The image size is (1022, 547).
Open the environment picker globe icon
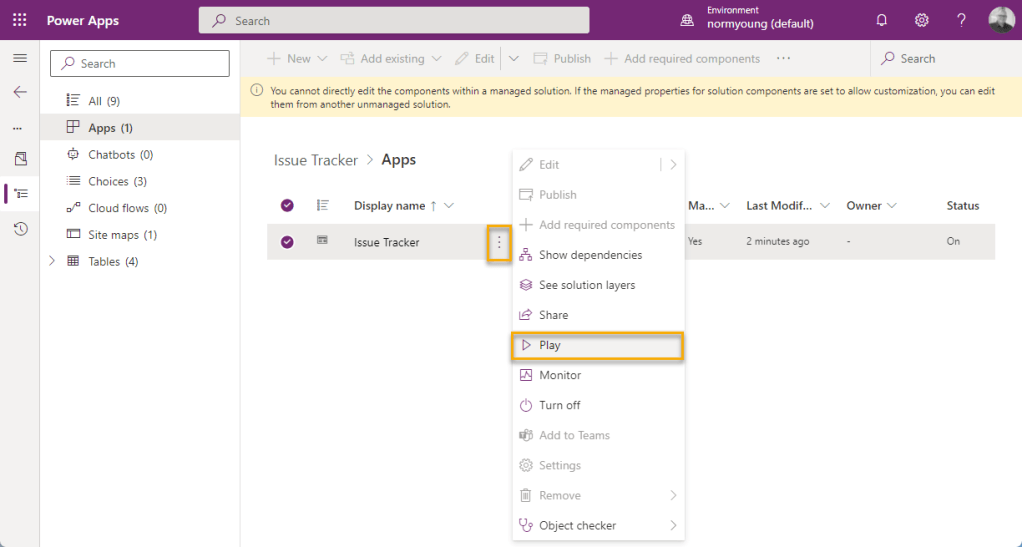click(687, 20)
